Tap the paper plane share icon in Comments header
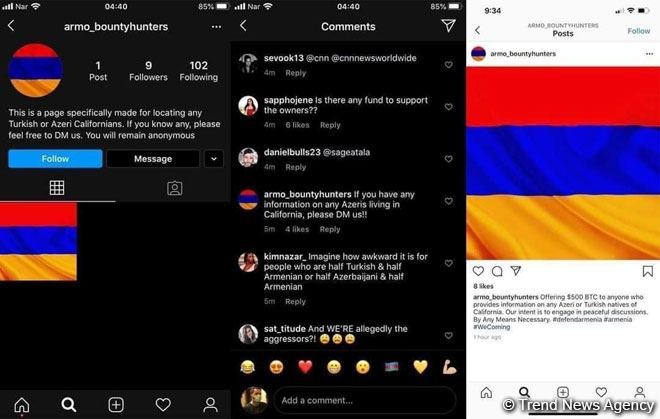Screen dimensions: 660x419 [x=448, y=26]
